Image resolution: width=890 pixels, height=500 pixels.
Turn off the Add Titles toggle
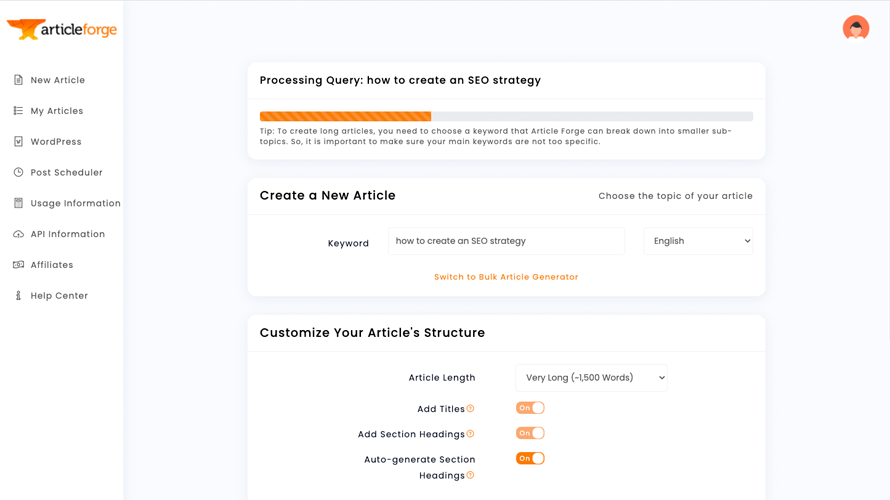click(x=530, y=407)
